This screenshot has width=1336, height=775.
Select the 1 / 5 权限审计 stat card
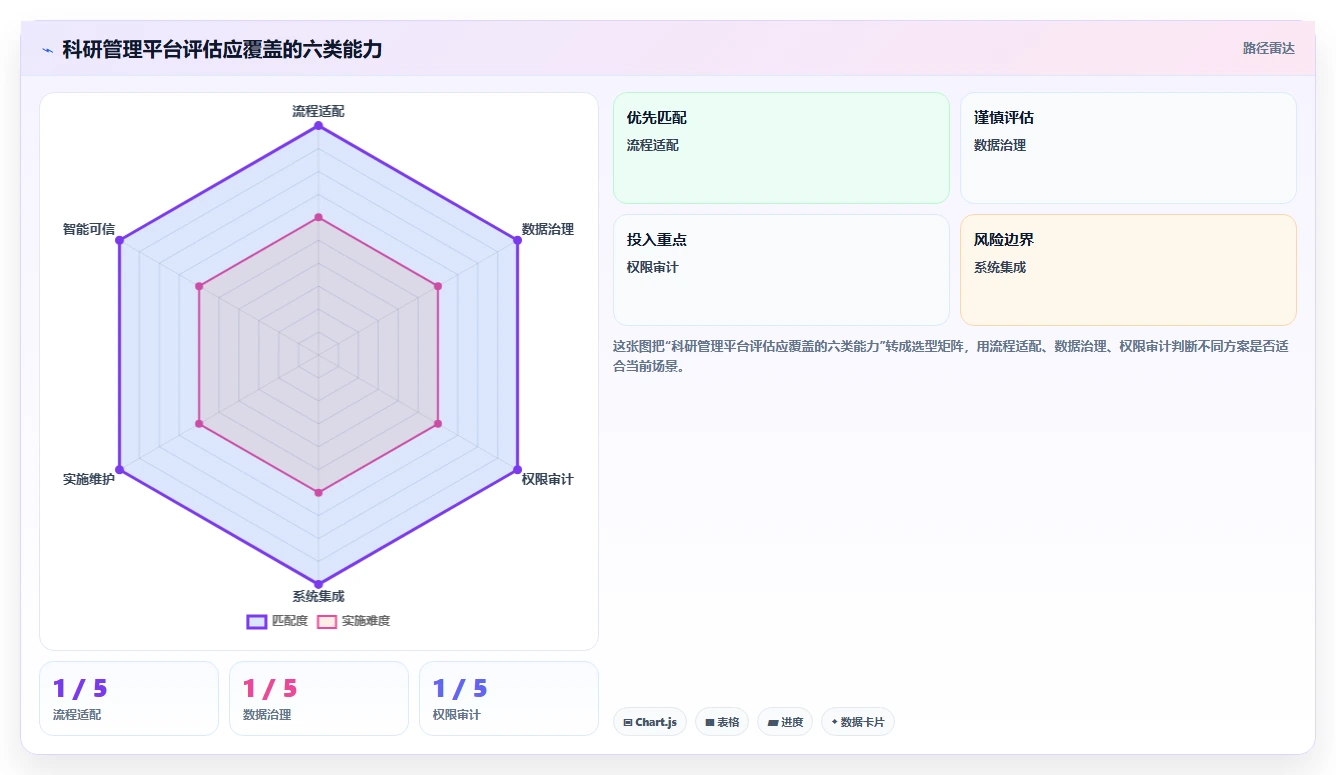pyautogui.click(x=509, y=698)
